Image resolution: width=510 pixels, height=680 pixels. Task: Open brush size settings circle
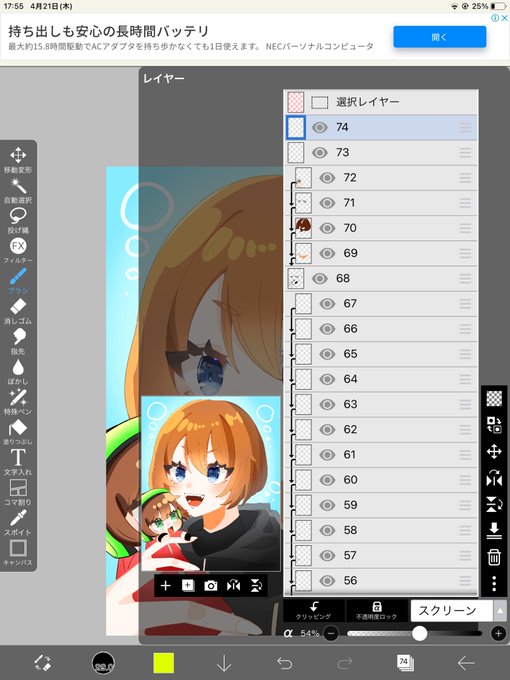(x=103, y=663)
